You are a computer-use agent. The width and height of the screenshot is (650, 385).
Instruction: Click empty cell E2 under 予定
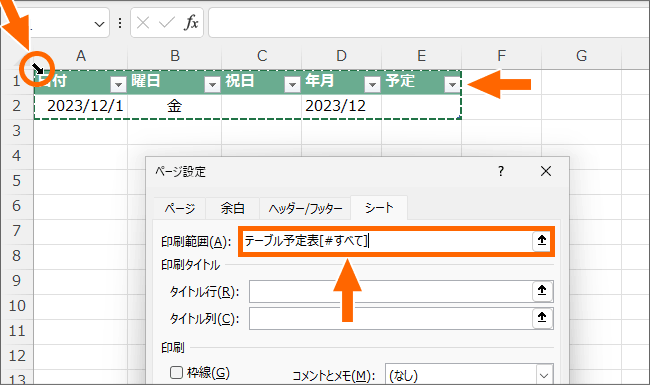(x=422, y=106)
